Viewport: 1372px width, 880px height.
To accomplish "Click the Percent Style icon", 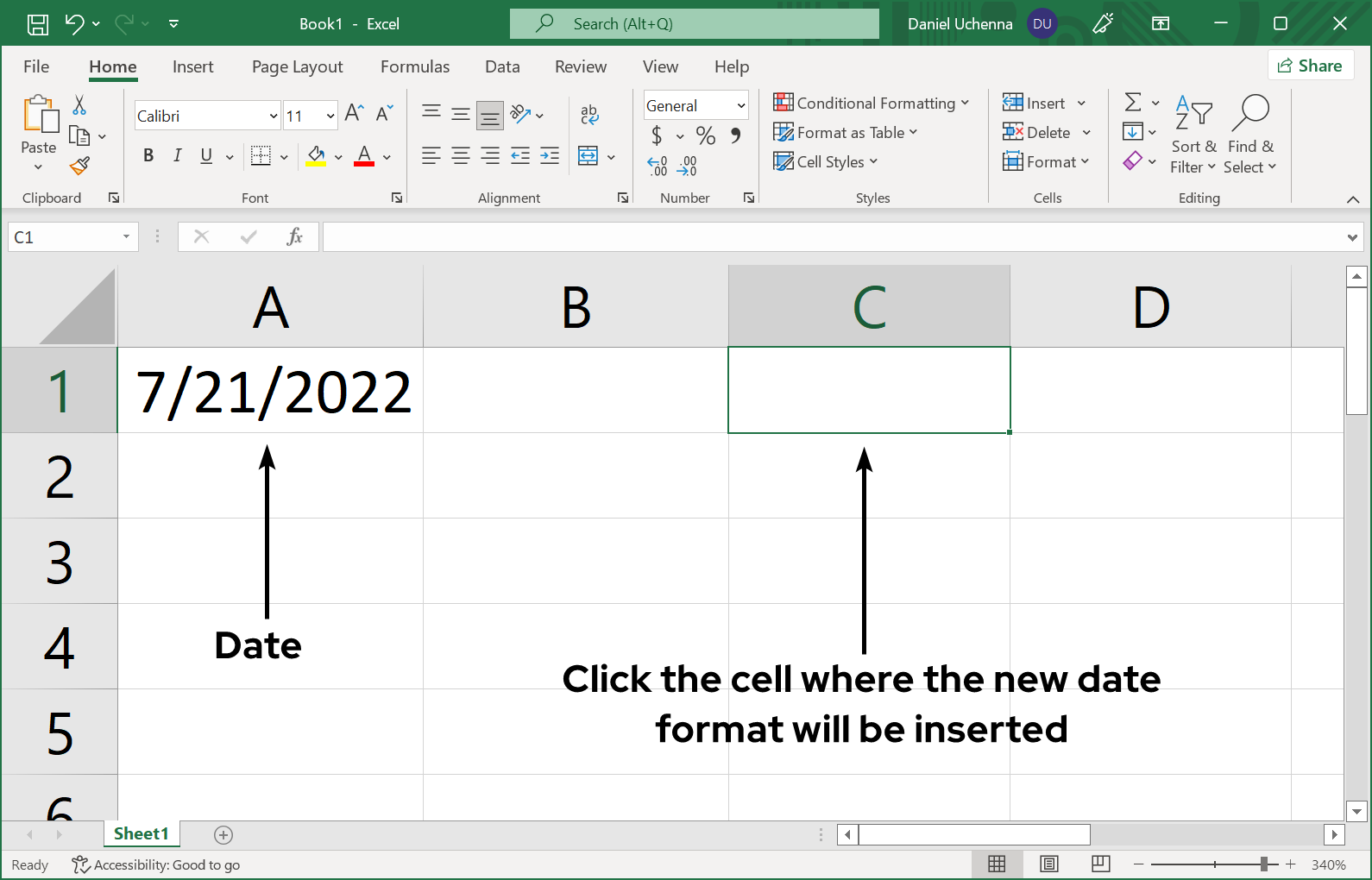I will pos(706,135).
